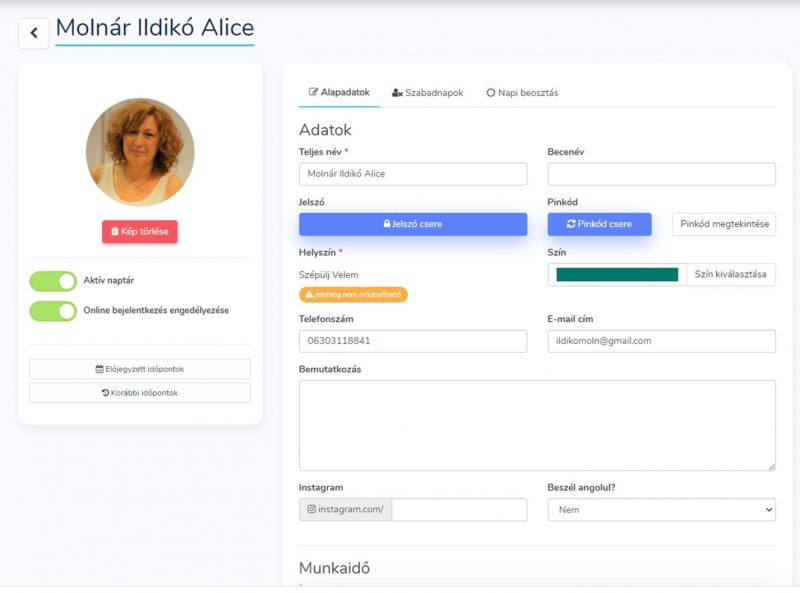Click the warning badge 'jelenleg nem módosítható'
Image resolution: width=800 pixels, height=593 pixels.
[x=353, y=295]
